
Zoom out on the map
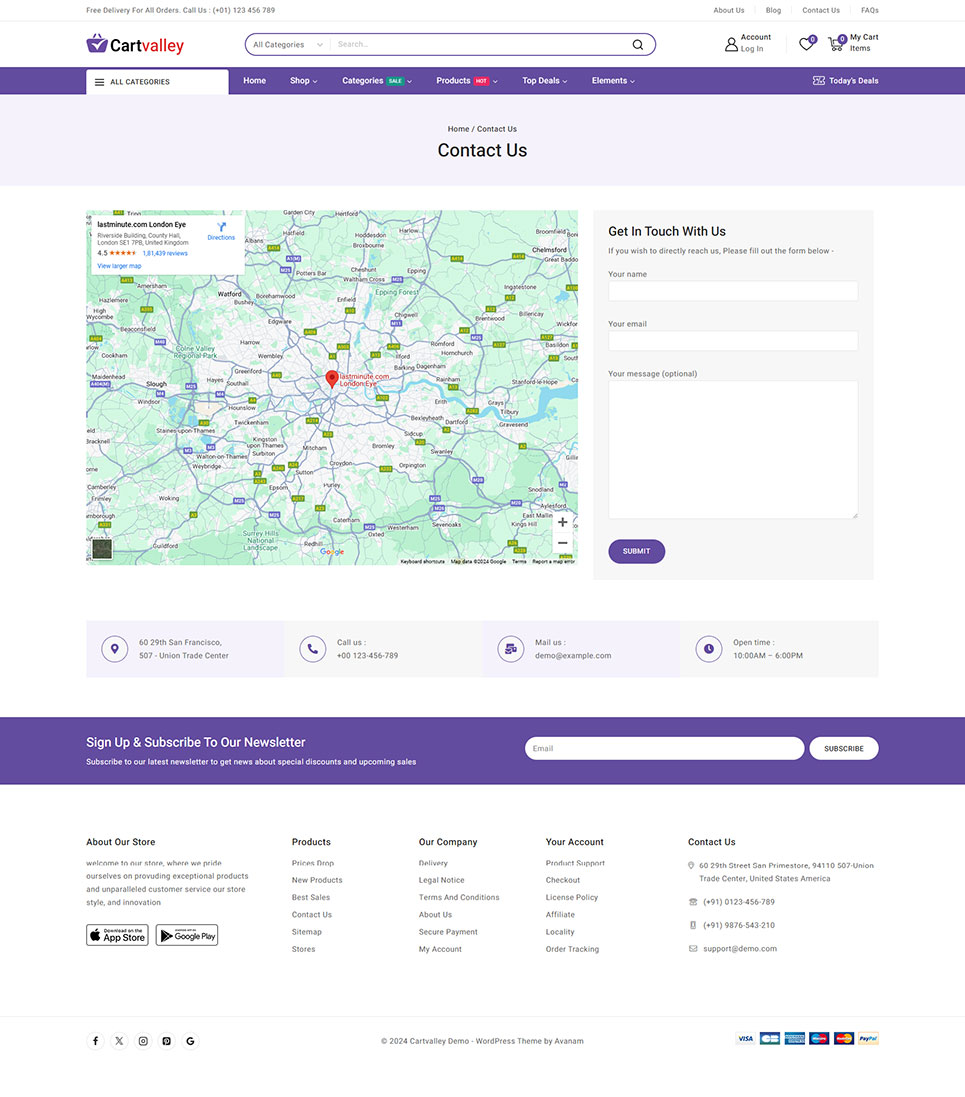pos(562,543)
